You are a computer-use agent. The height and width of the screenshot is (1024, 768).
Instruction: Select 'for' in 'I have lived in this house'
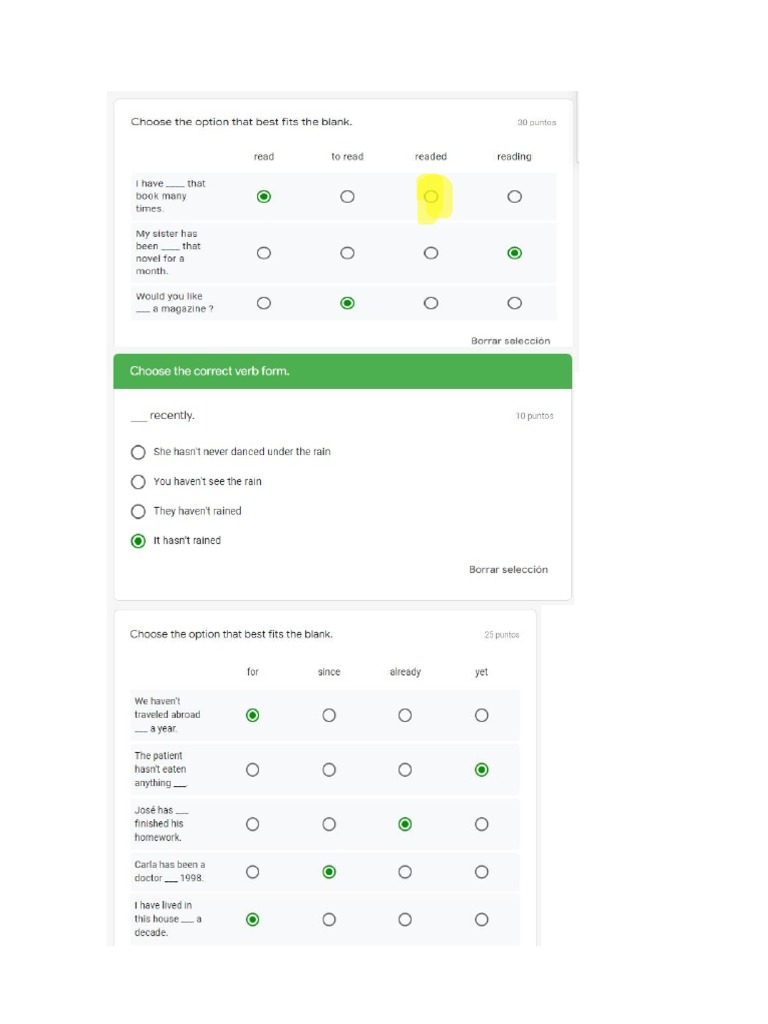252,920
